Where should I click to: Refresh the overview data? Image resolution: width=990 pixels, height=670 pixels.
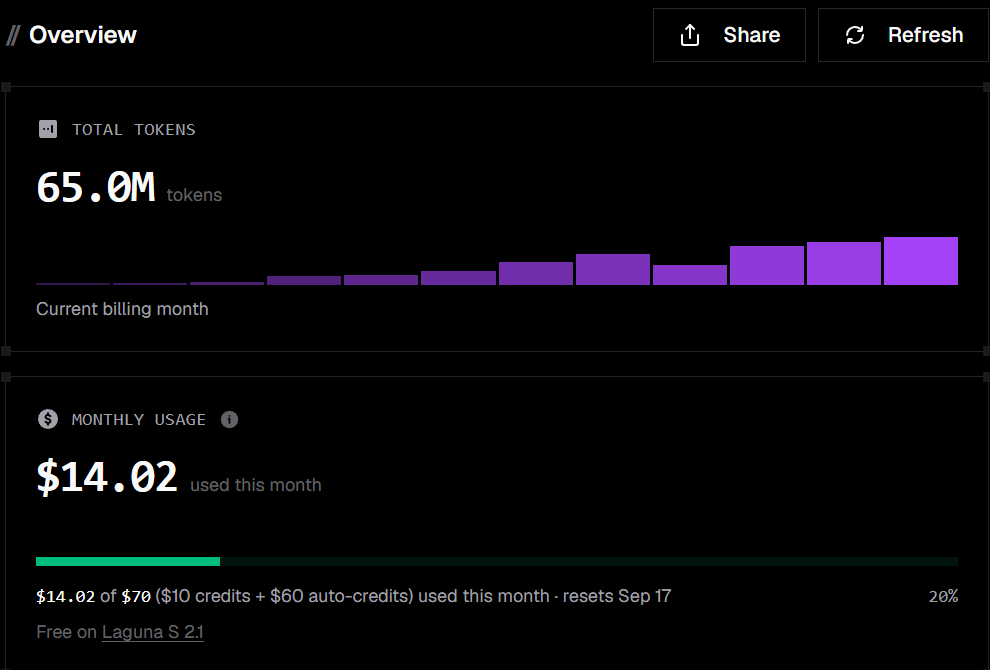904,35
